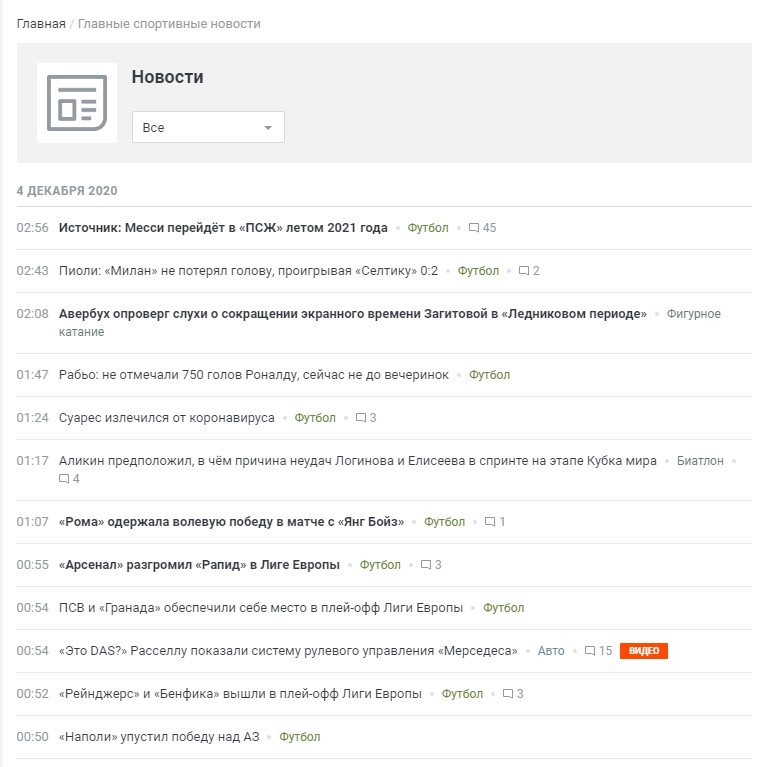Click Футбол tag on the Наполи row
Viewport: 761px width, 767px height.
(x=300, y=737)
